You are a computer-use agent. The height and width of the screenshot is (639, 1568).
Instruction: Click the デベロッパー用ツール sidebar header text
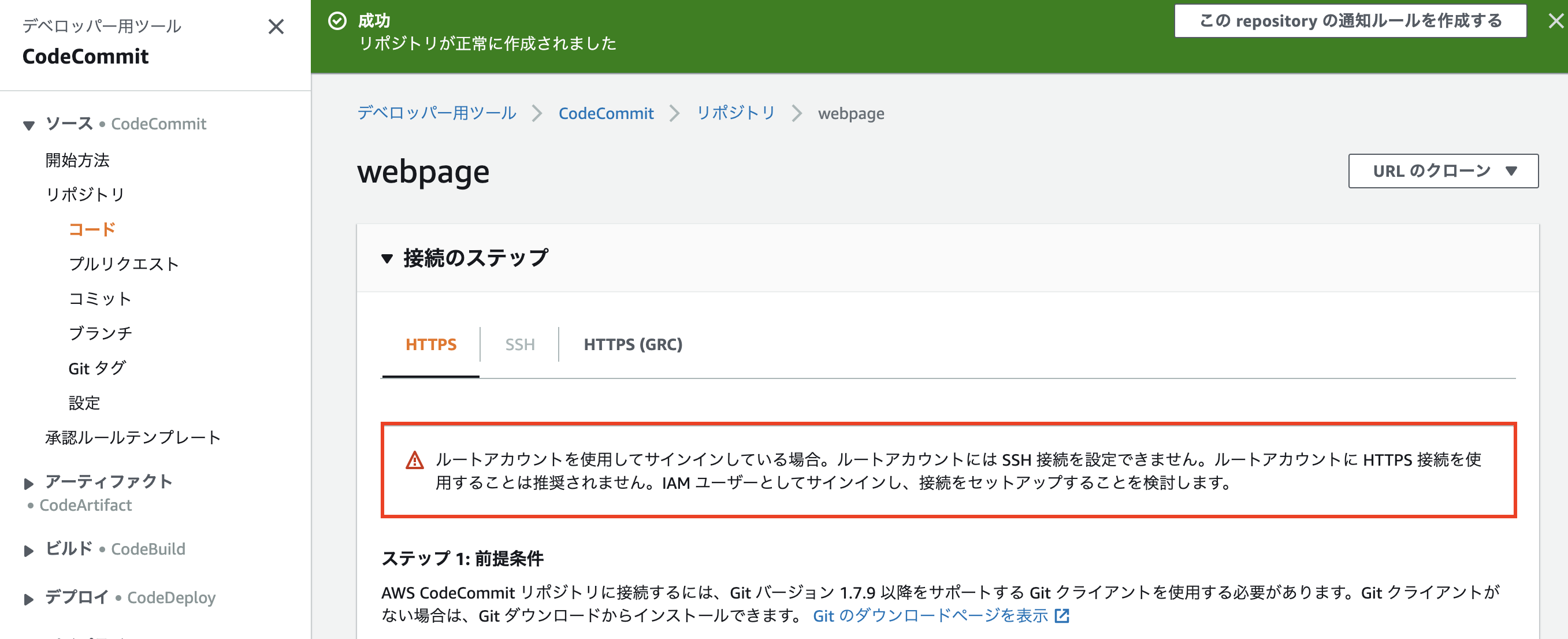tap(102, 26)
